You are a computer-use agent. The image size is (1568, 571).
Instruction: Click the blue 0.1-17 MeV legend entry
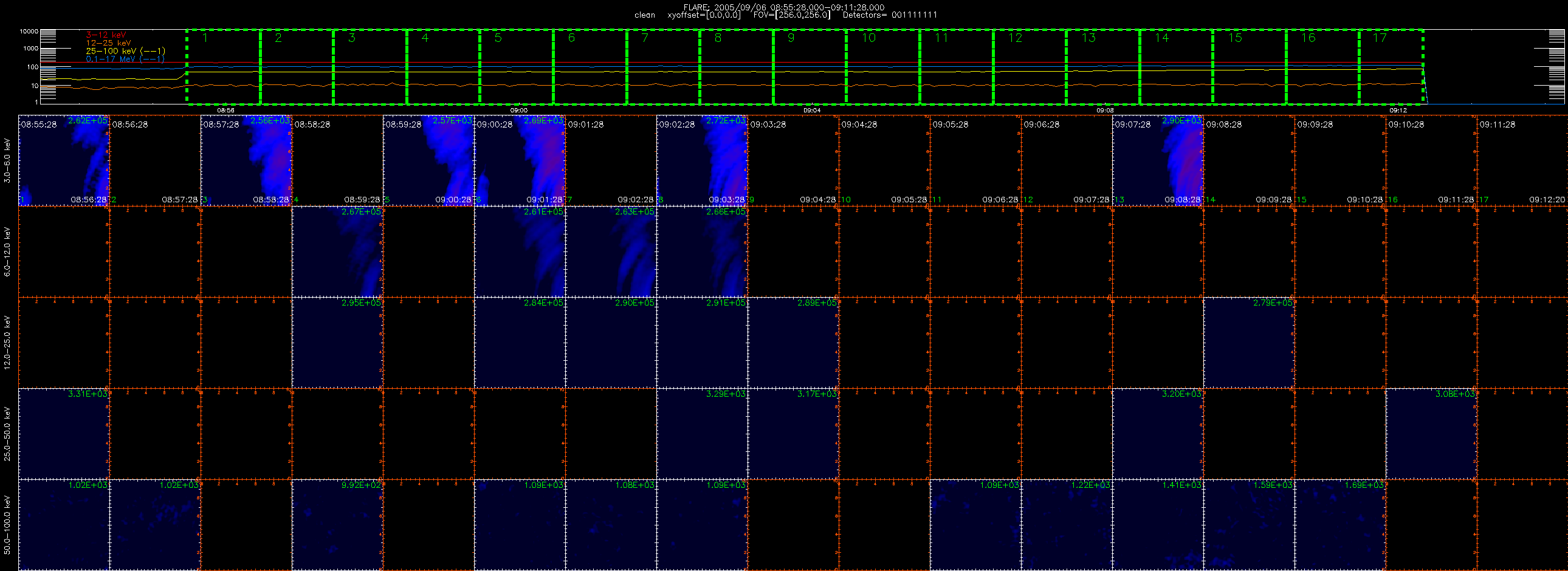[x=125, y=59]
